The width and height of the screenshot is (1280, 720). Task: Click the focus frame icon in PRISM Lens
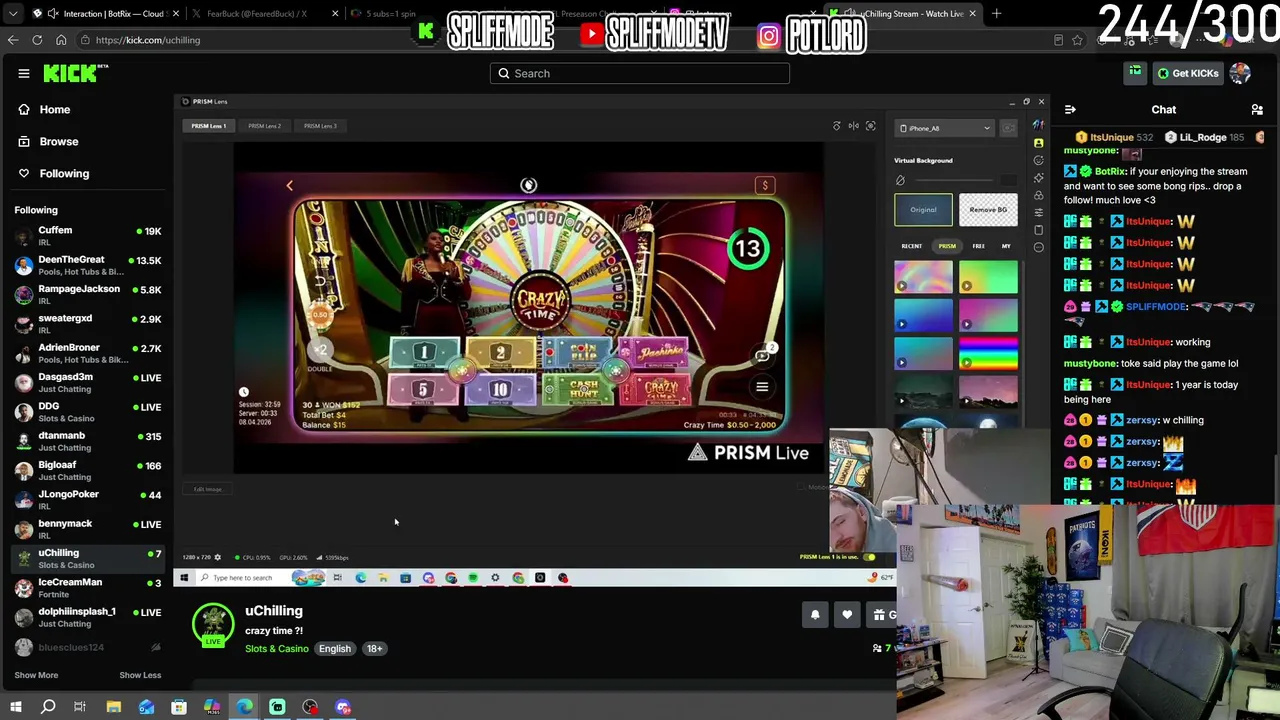click(x=871, y=126)
